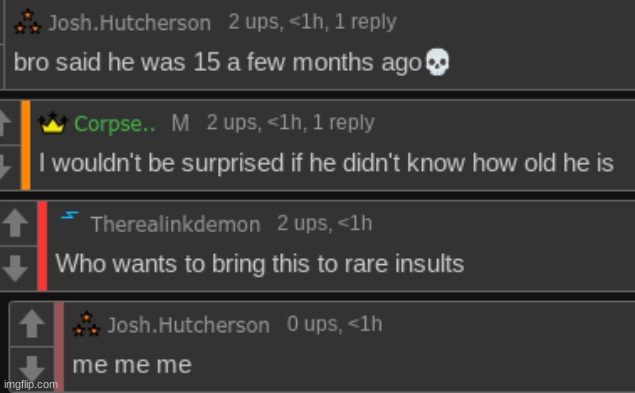Click the 'M' label next to Corpse..
Image resolution: width=635 pixels, height=393 pixels.
180,123
